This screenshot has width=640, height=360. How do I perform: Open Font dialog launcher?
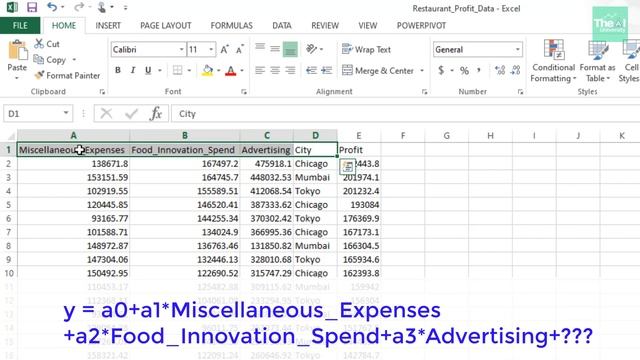[x=244, y=92]
